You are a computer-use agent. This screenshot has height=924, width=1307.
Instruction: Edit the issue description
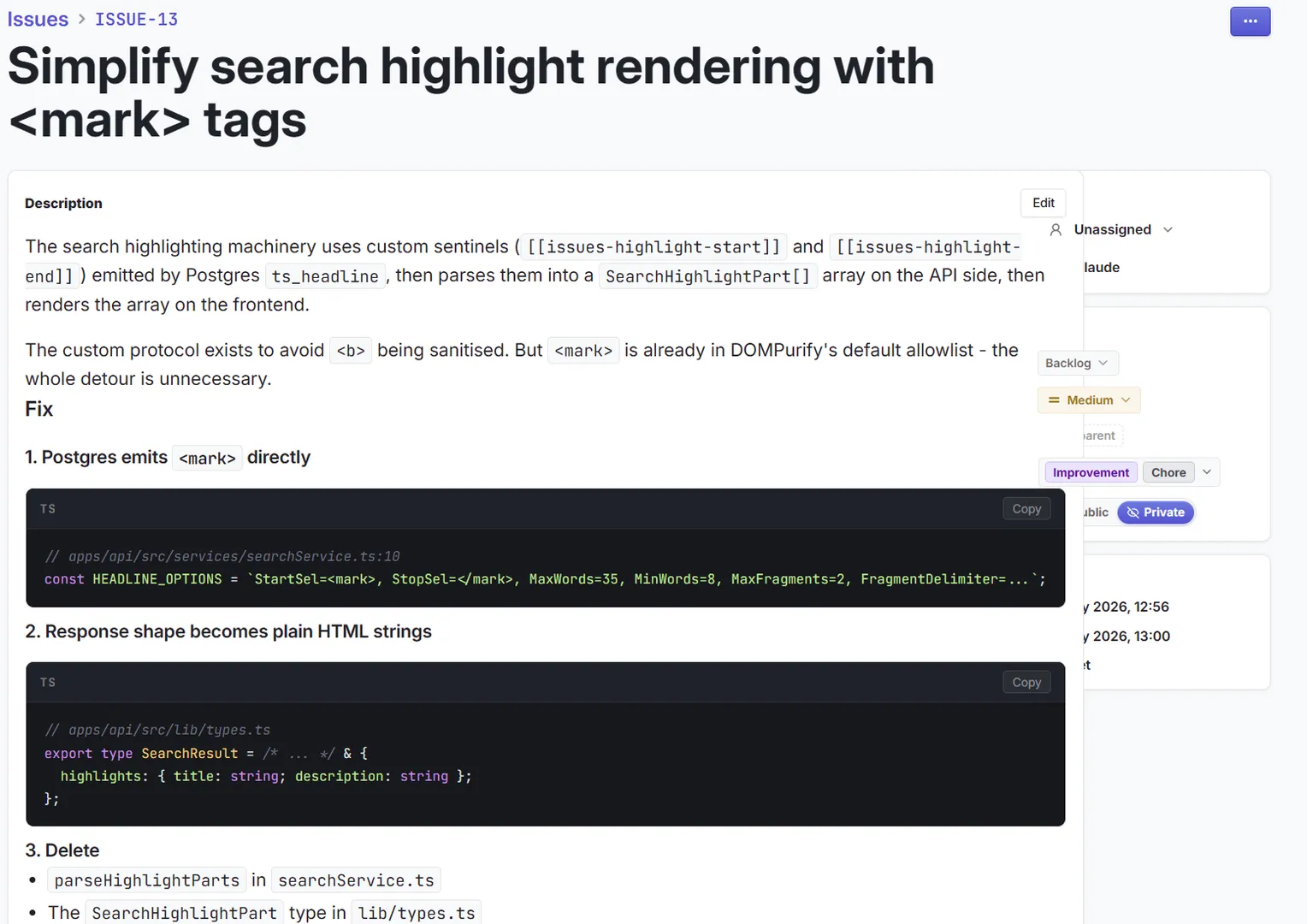tap(1043, 203)
